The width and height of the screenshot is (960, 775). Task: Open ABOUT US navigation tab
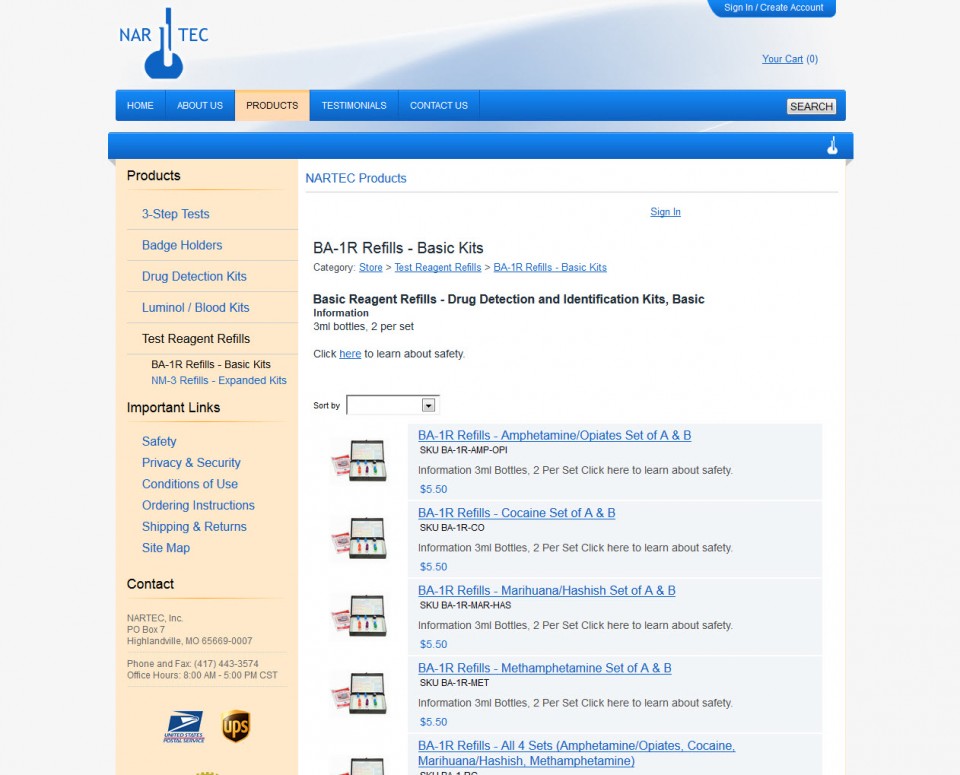(x=200, y=105)
